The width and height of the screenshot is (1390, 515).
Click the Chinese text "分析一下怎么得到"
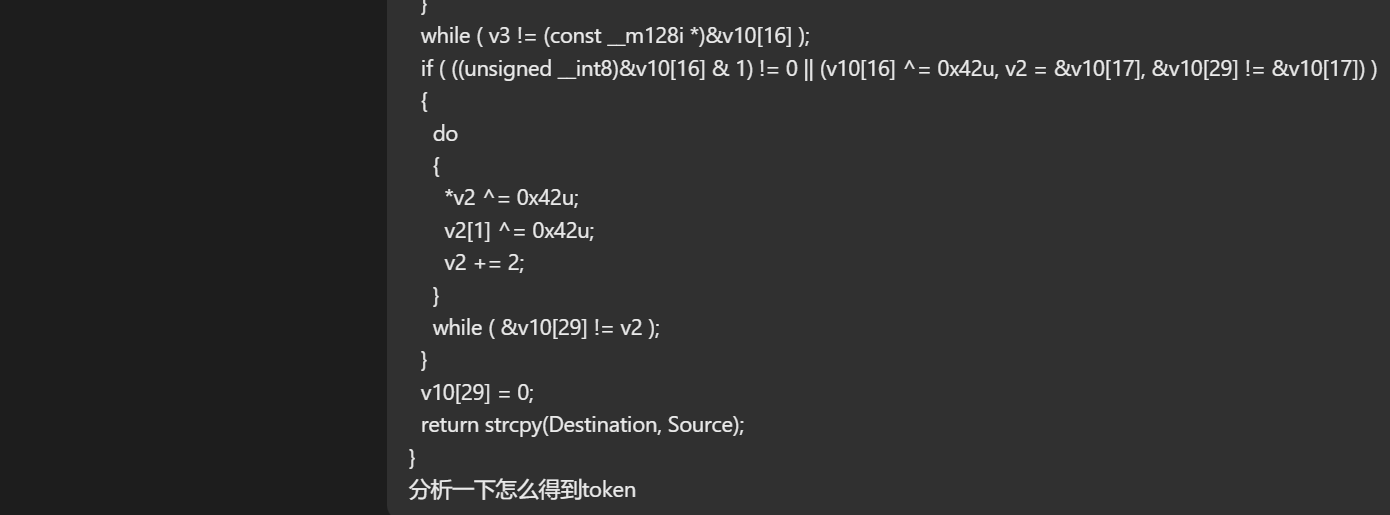pos(494,490)
